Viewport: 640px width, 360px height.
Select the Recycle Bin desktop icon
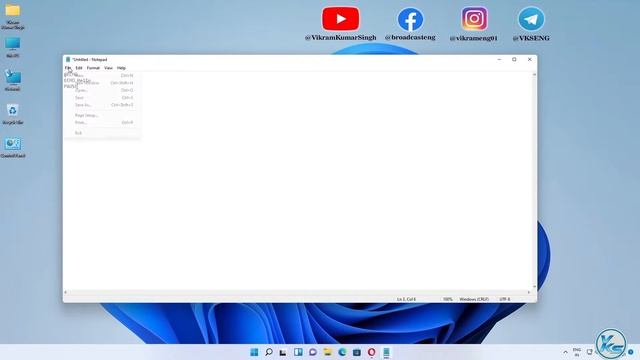[x=13, y=114]
